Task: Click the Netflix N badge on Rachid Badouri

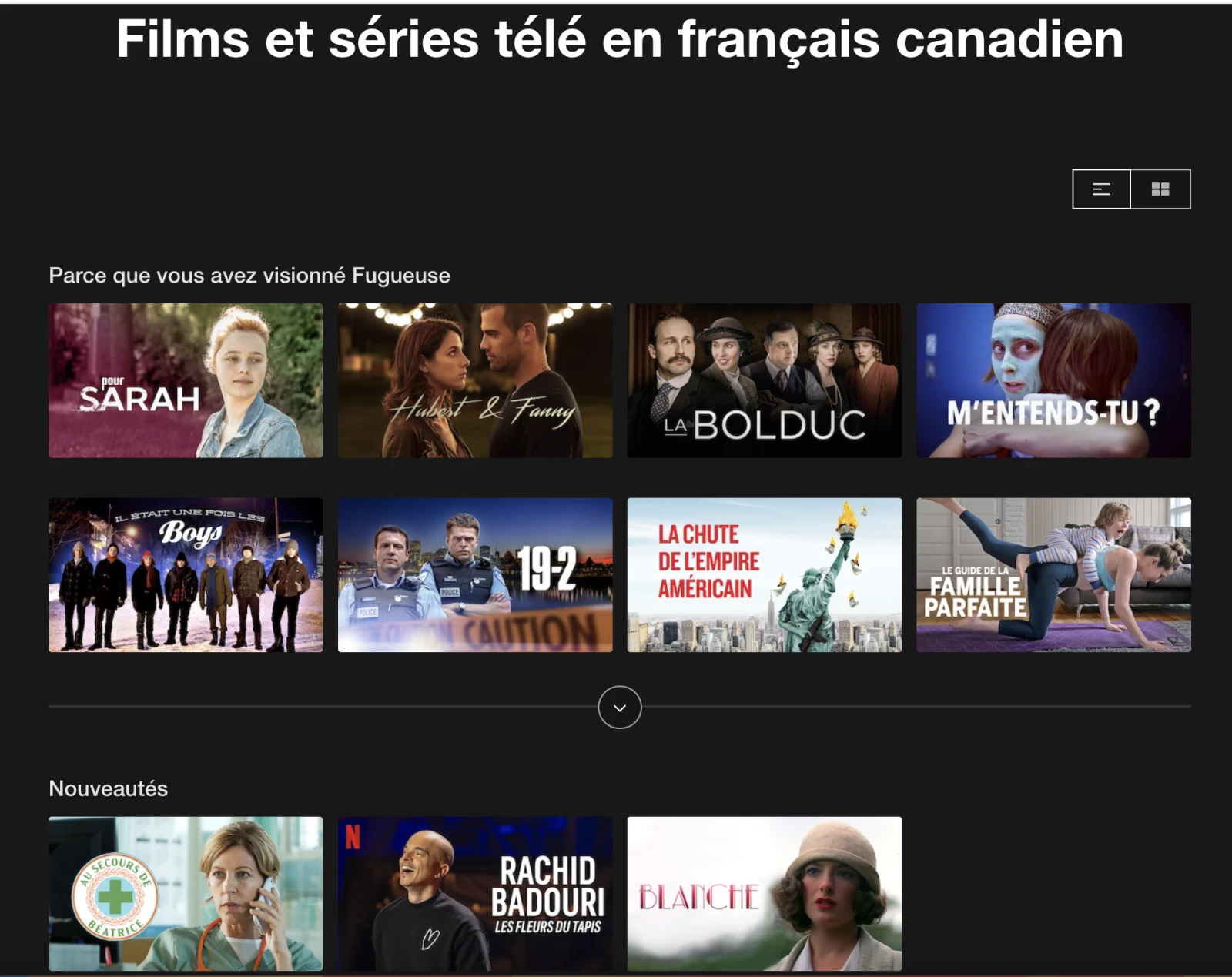Action: coord(353,837)
